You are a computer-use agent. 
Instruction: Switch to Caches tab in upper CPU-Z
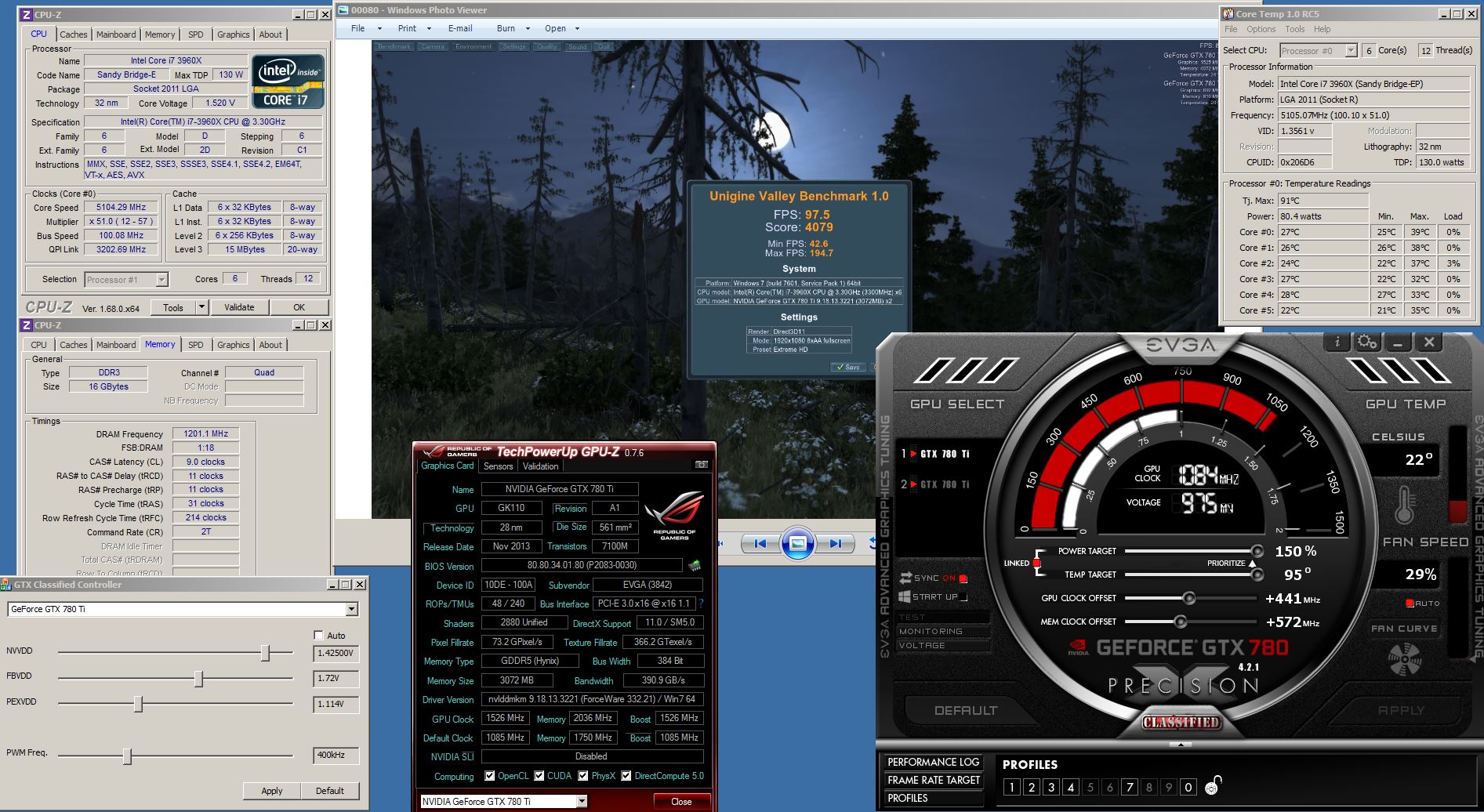pyautogui.click(x=74, y=34)
